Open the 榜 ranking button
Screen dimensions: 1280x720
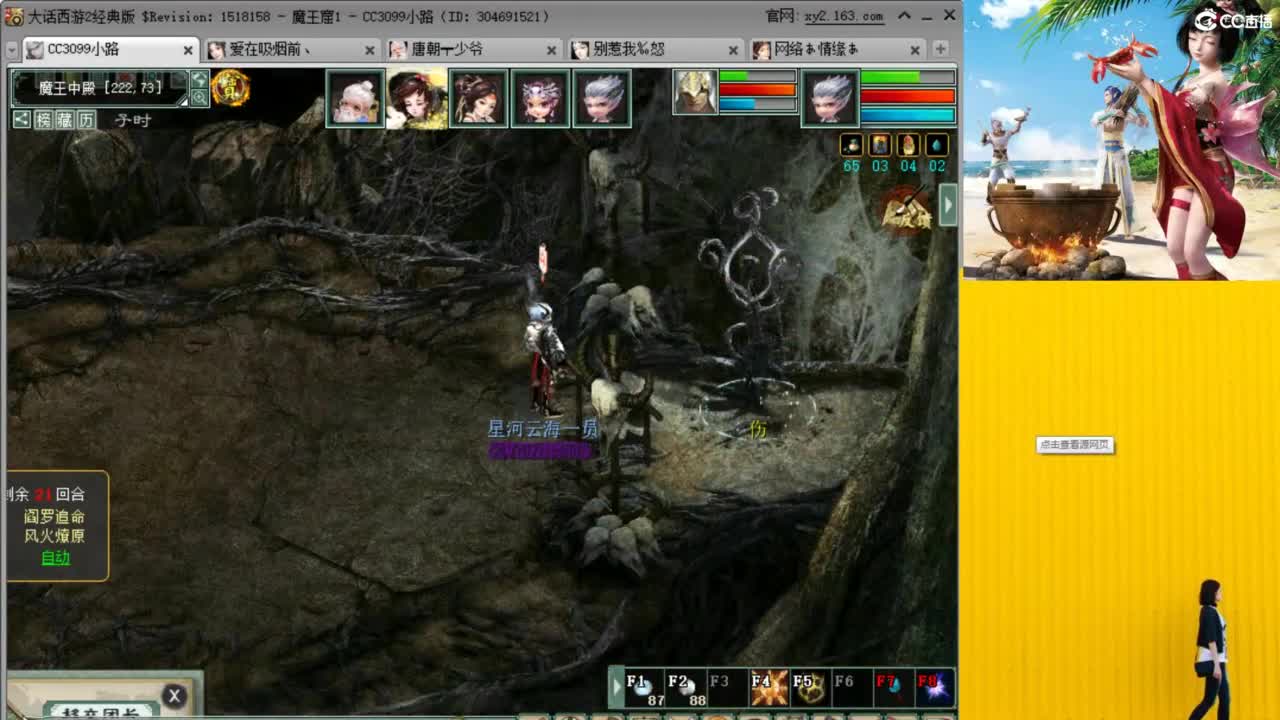(43, 120)
